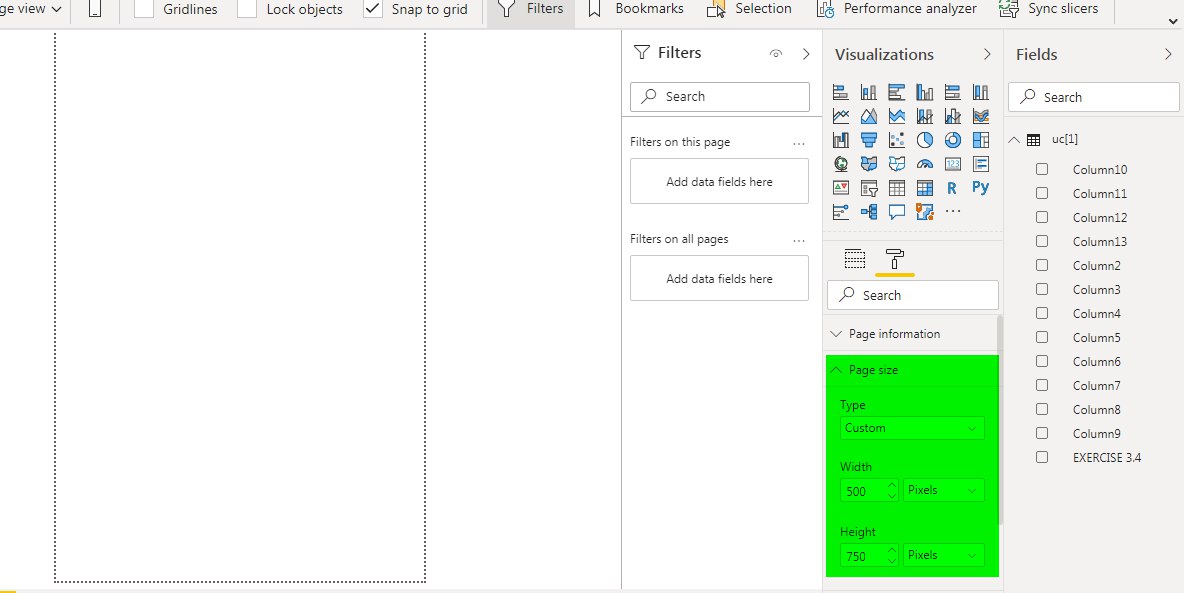
Task: Insert a scatter chart visual
Action: point(896,140)
